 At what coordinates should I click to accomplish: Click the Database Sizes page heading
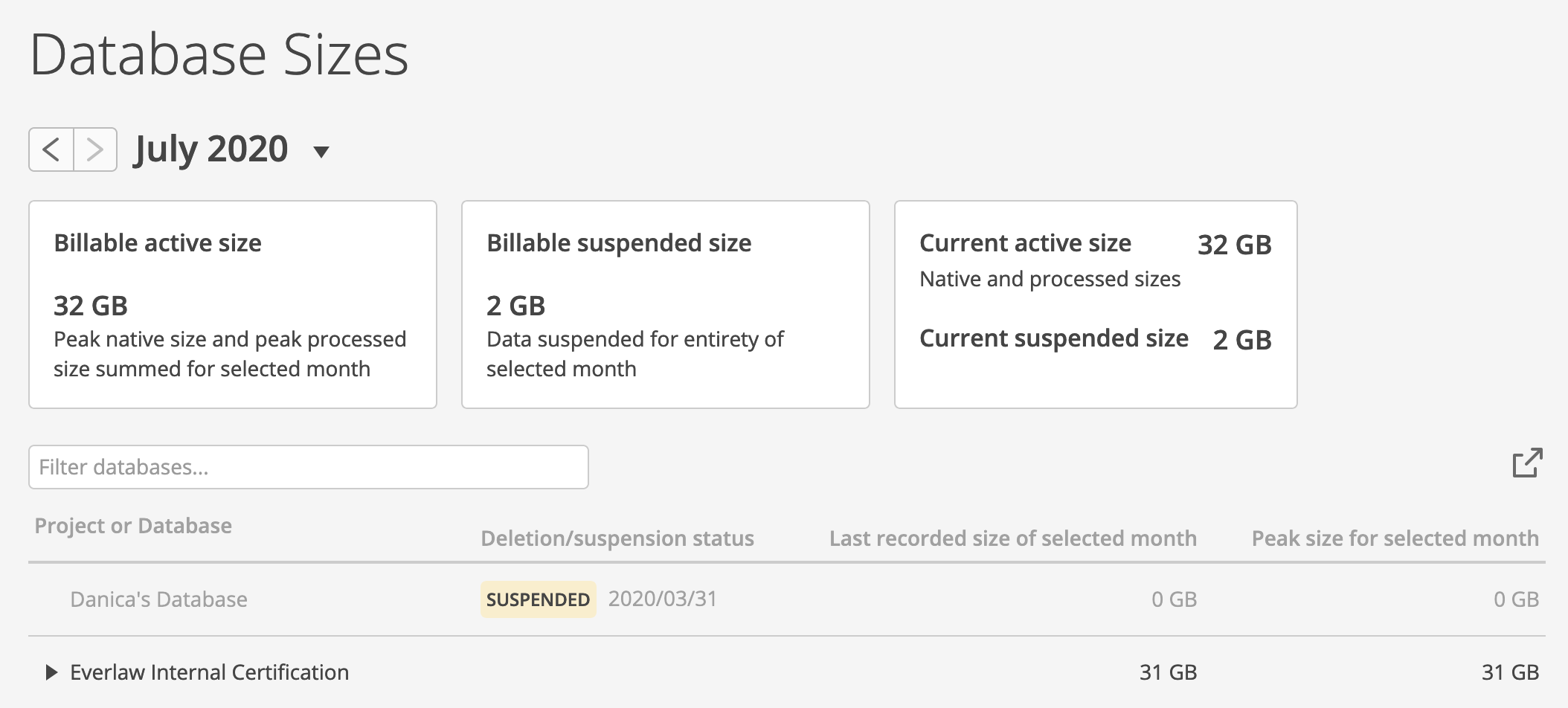point(219,54)
